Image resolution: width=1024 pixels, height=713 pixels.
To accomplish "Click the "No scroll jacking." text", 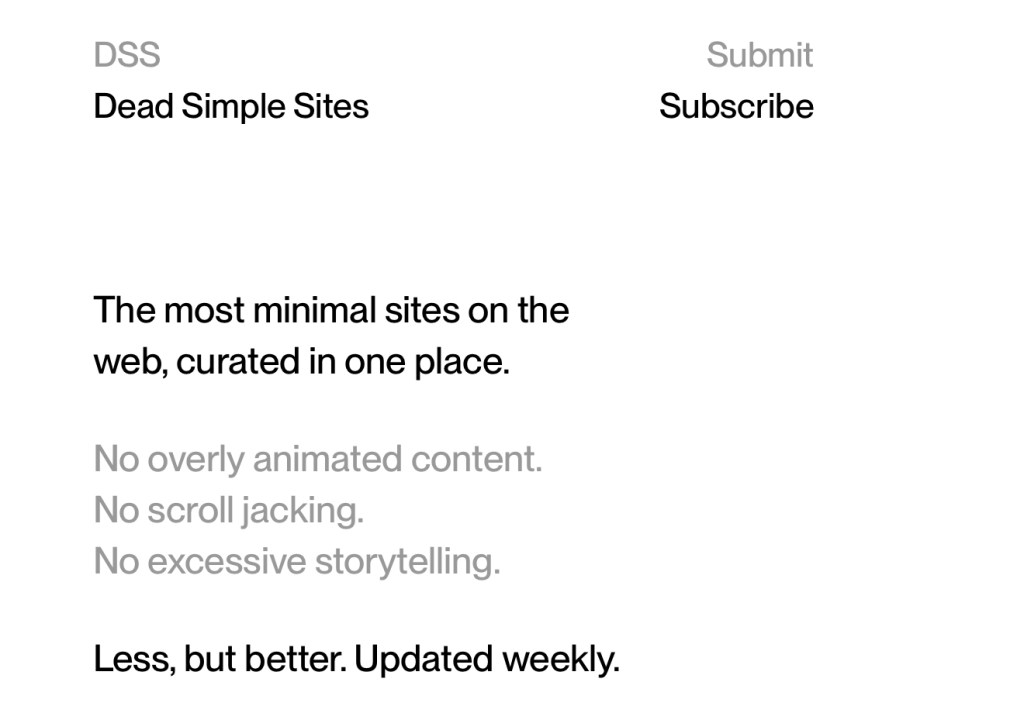I will click(x=228, y=510).
